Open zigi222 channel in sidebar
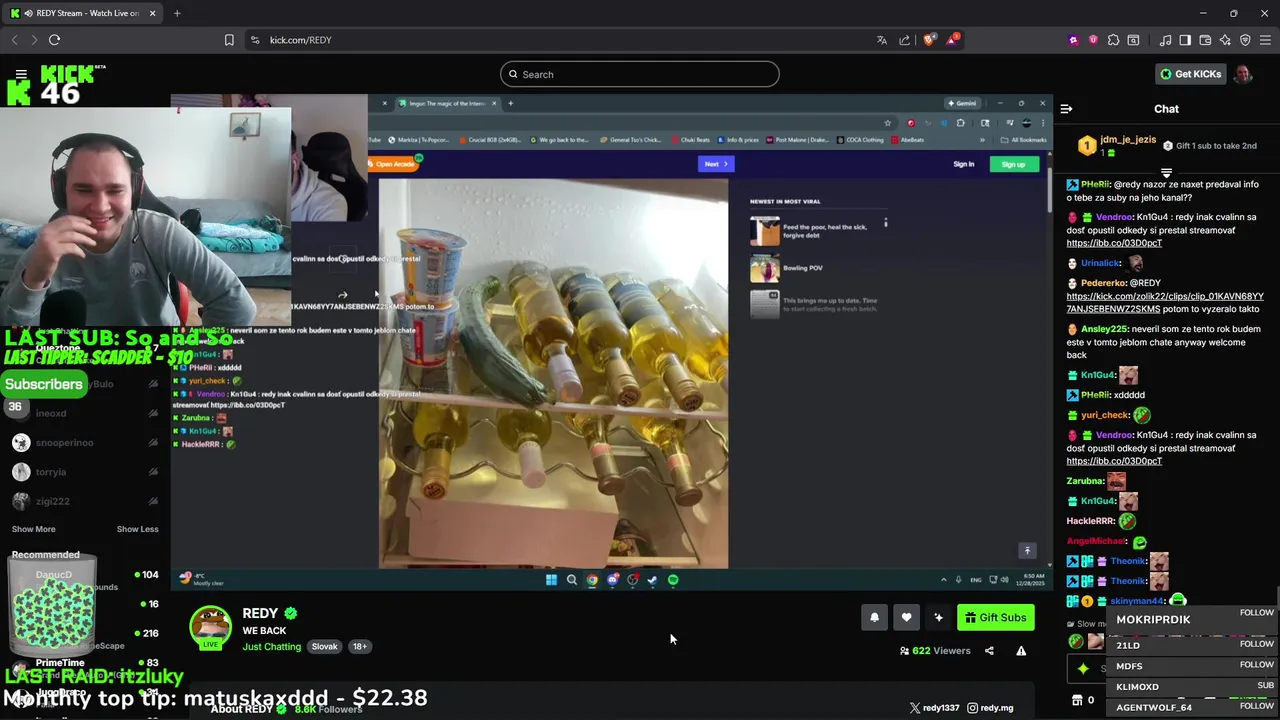This screenshot has height=720, width=1280. click(53, 501)
